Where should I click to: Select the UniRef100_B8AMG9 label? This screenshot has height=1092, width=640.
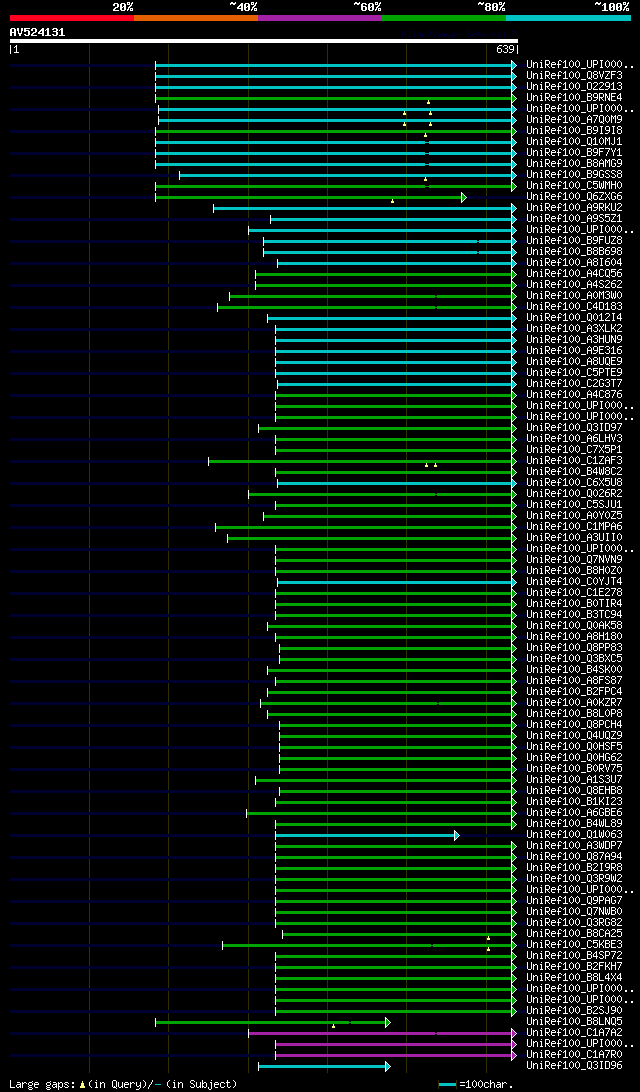(575, 164)
